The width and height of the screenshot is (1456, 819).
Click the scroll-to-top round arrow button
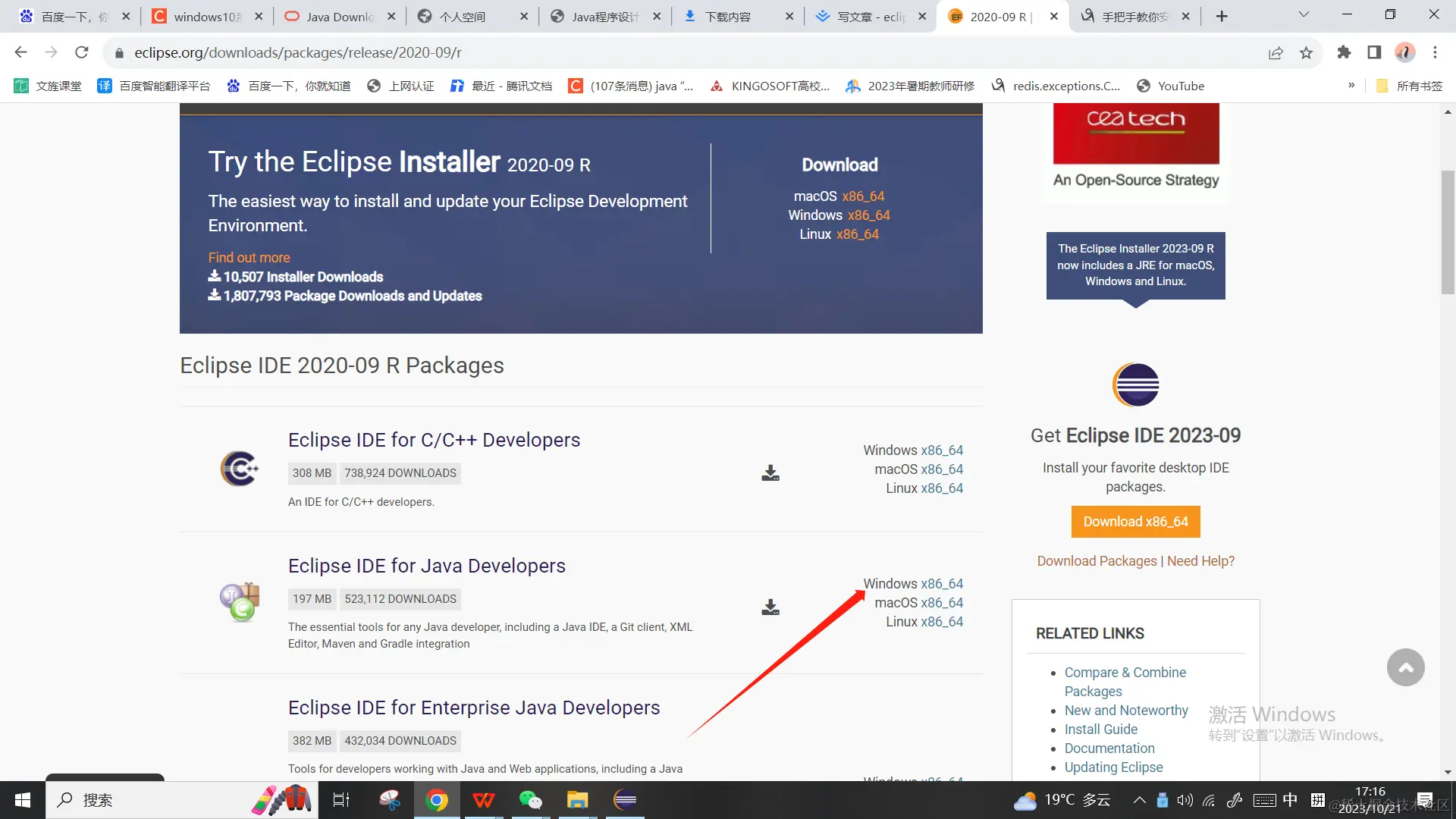(1405, 667)
